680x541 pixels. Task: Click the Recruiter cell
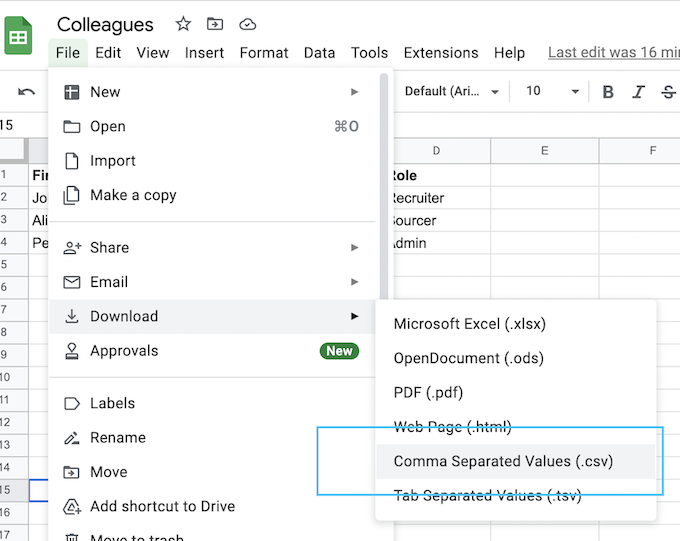click(x=441, y=198)
